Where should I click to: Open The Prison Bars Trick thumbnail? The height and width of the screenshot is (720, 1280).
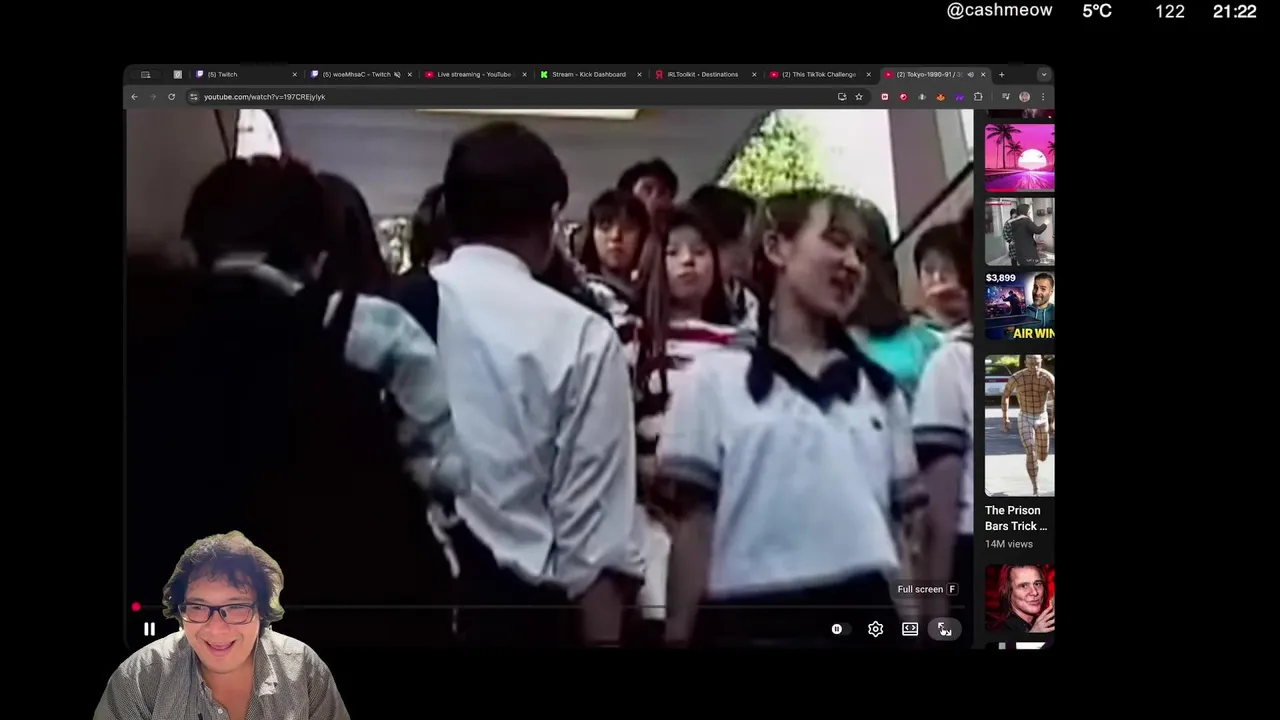click(1019, 425)
